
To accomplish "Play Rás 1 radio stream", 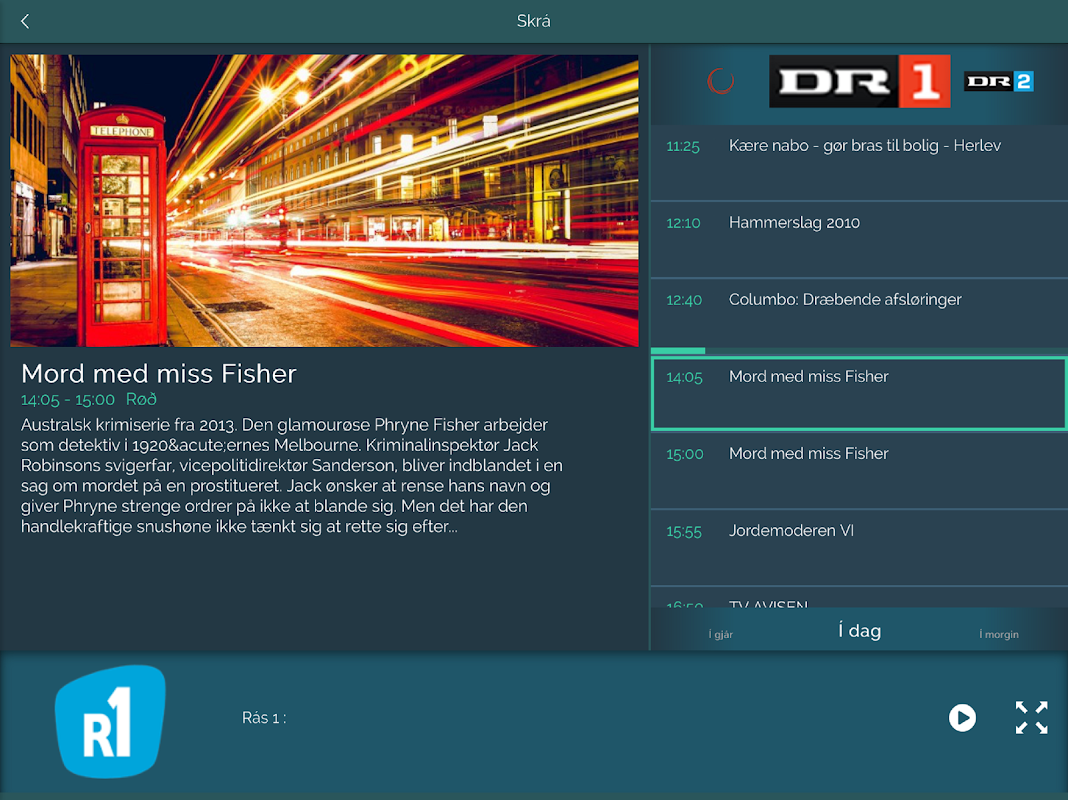I will coord(962,718).
